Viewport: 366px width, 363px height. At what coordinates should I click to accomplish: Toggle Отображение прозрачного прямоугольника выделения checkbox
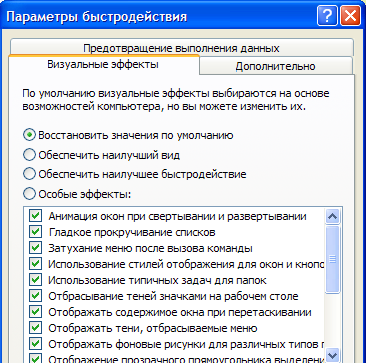click(x=35, y=359)
